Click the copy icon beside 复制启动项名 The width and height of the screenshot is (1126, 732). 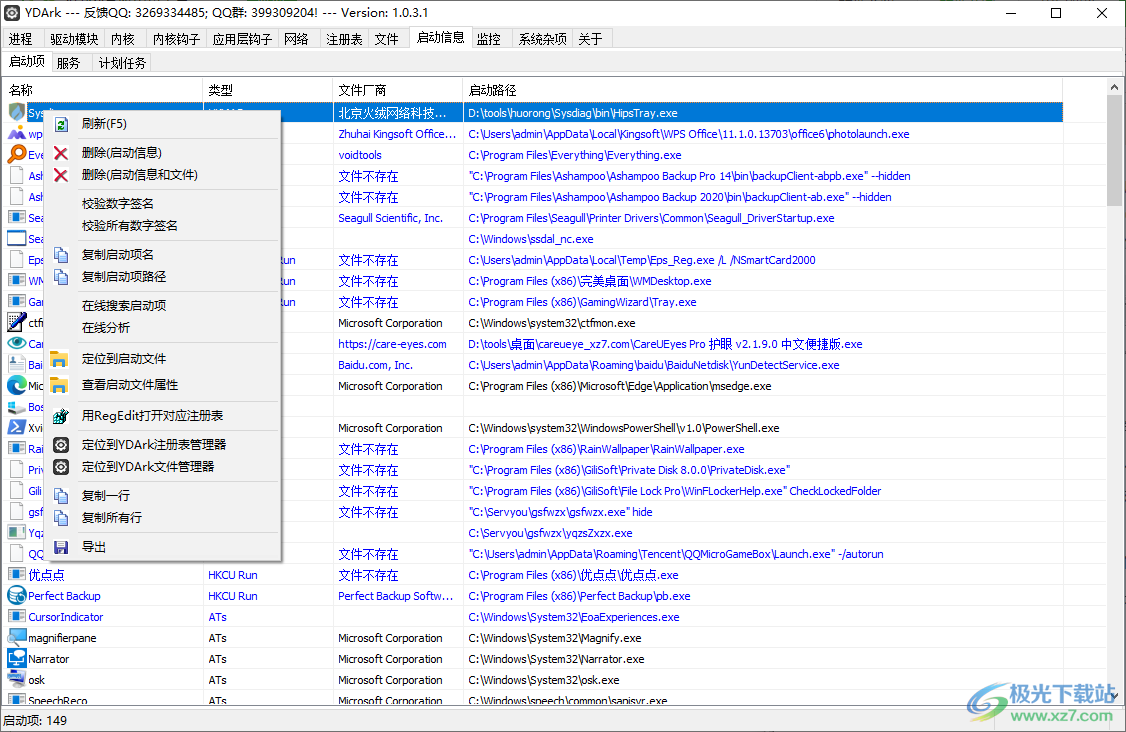(61, 255)
